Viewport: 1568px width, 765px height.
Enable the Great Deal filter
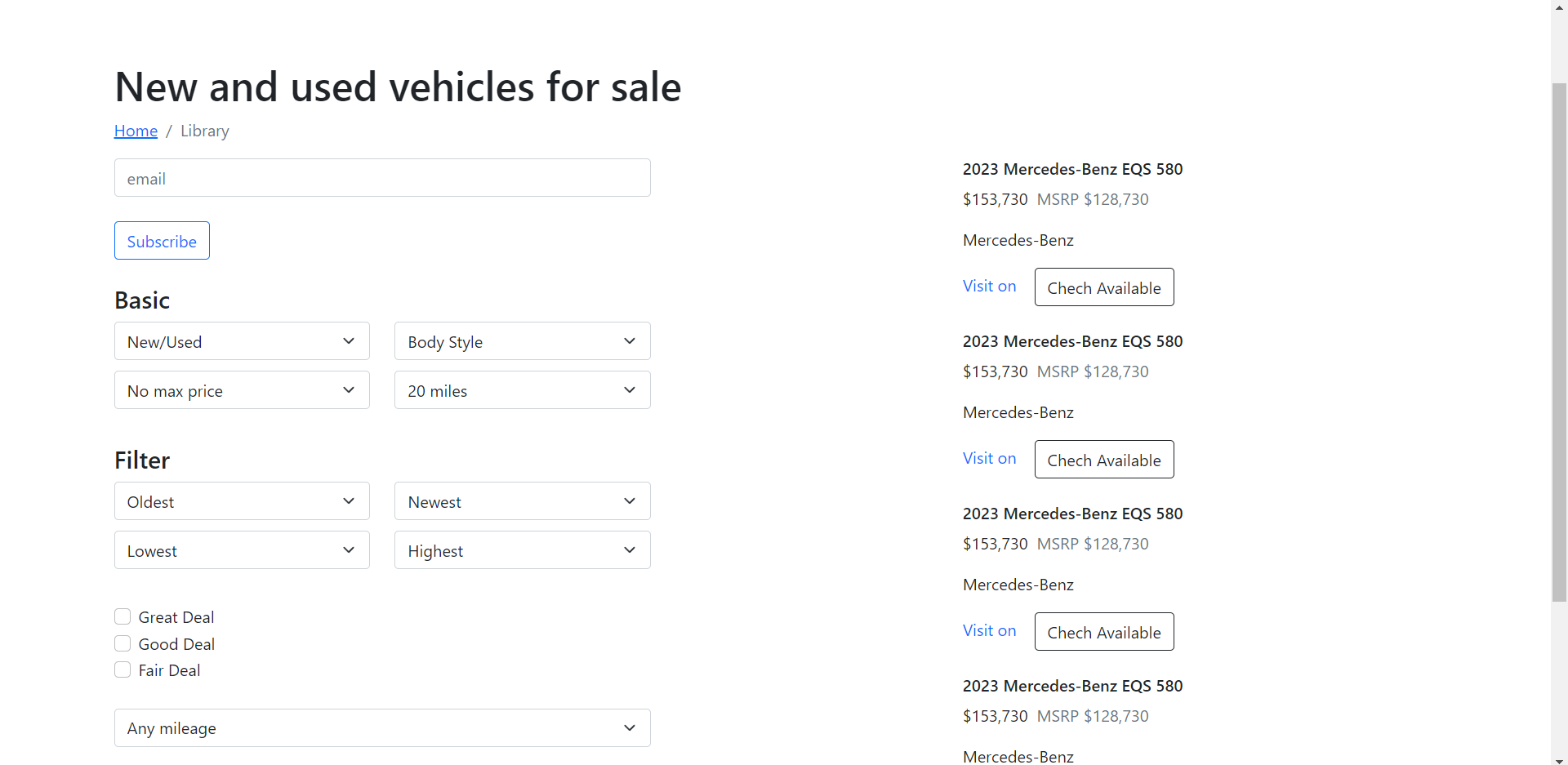coord(122,616)
